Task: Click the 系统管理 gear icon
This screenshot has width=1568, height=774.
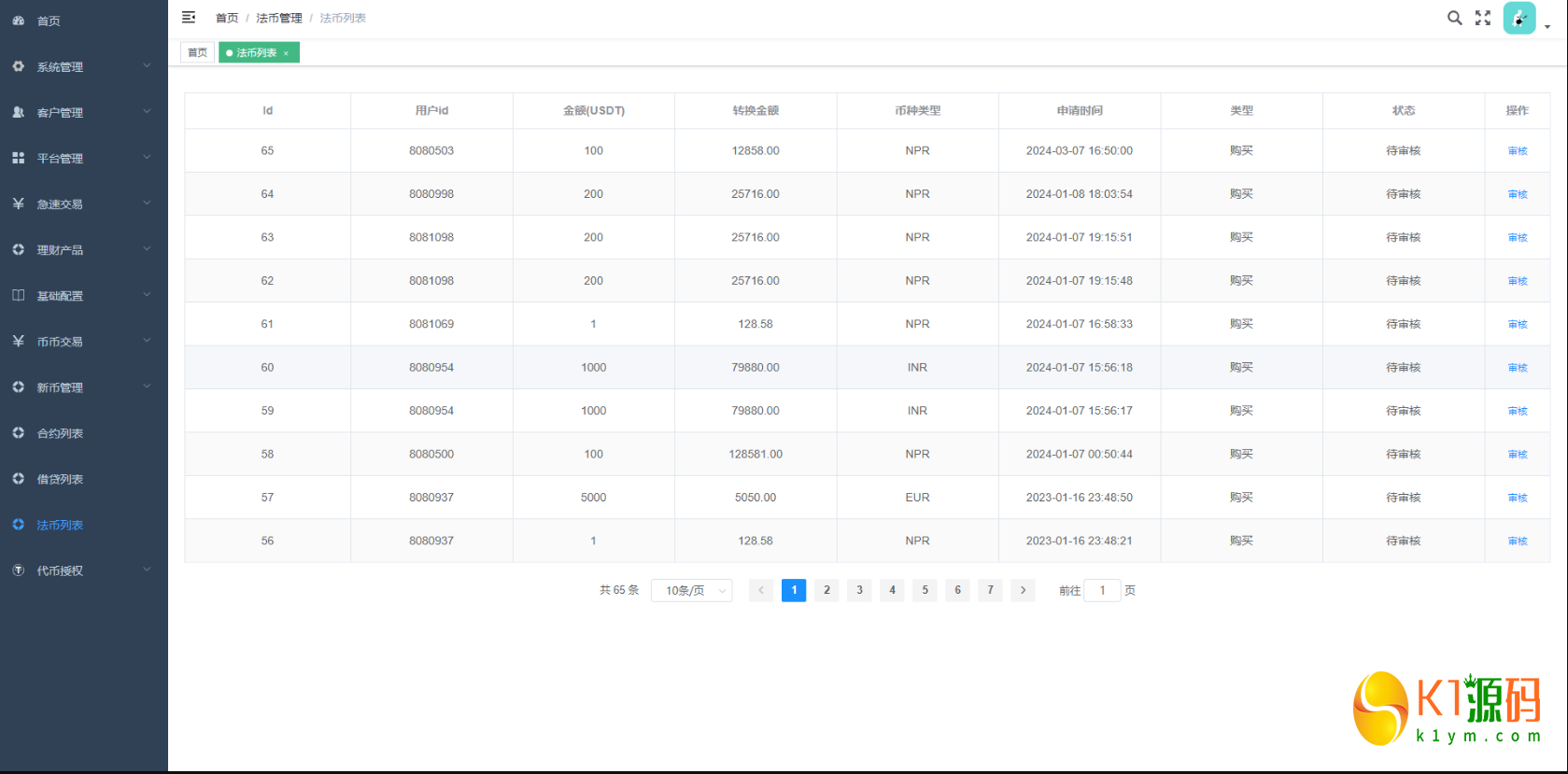Action: [x=18, y=66]
